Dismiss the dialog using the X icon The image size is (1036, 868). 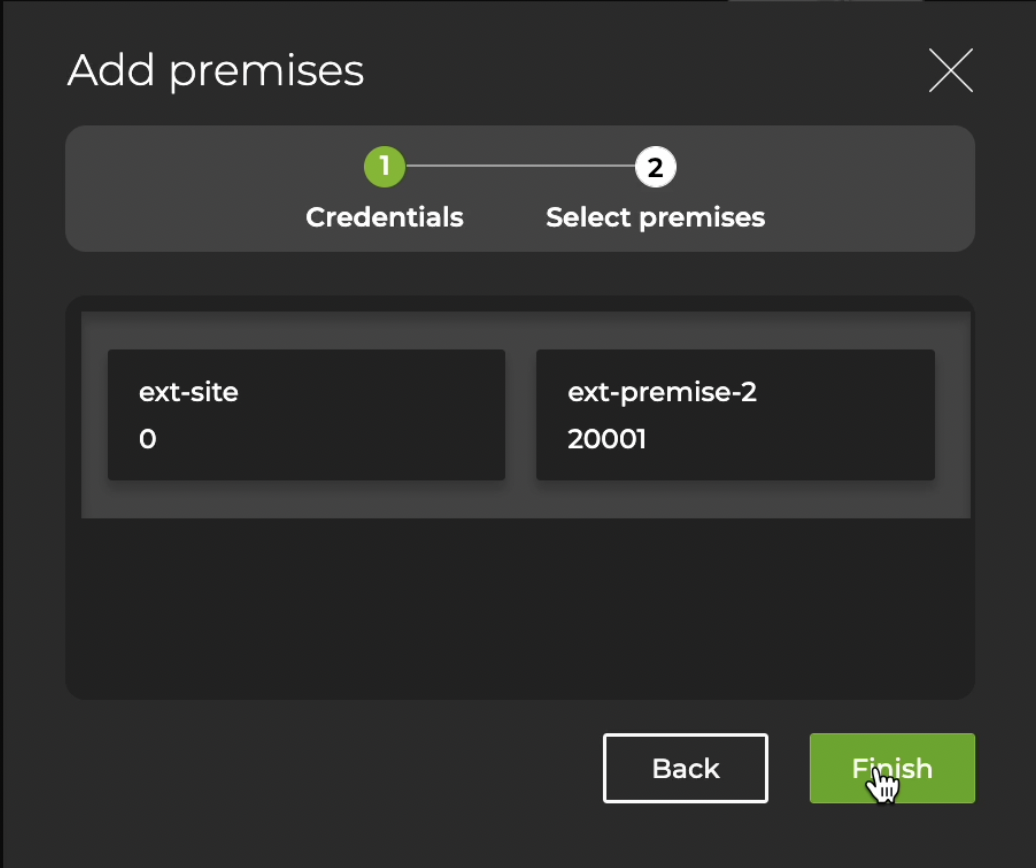pyautogui.click(x=949, y=70)
